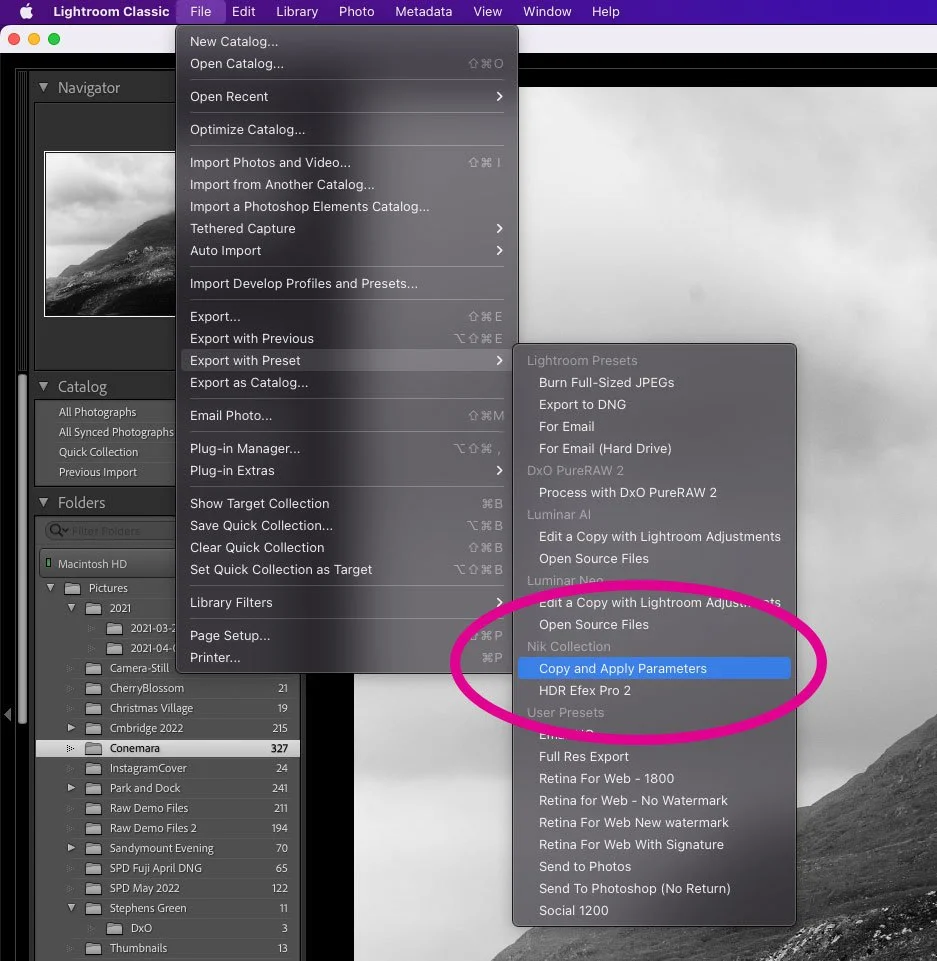Open Plug-in Manager
Image resolution: width=937 pixels, height=961 pixels.
click(346, 449)
